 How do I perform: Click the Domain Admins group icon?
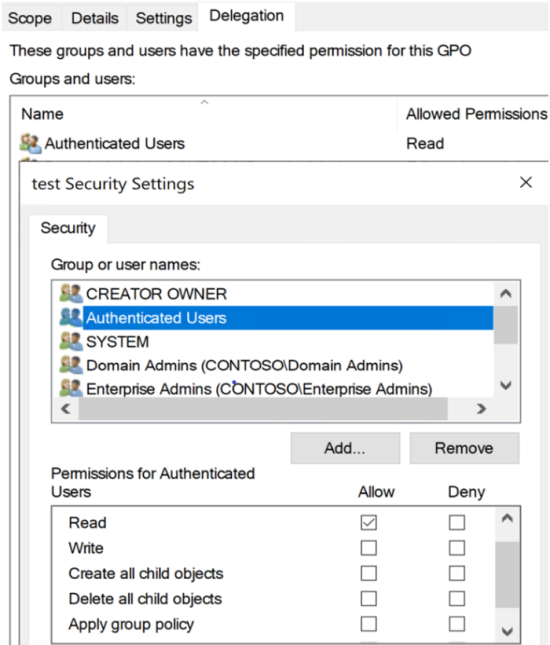point(71,365)
